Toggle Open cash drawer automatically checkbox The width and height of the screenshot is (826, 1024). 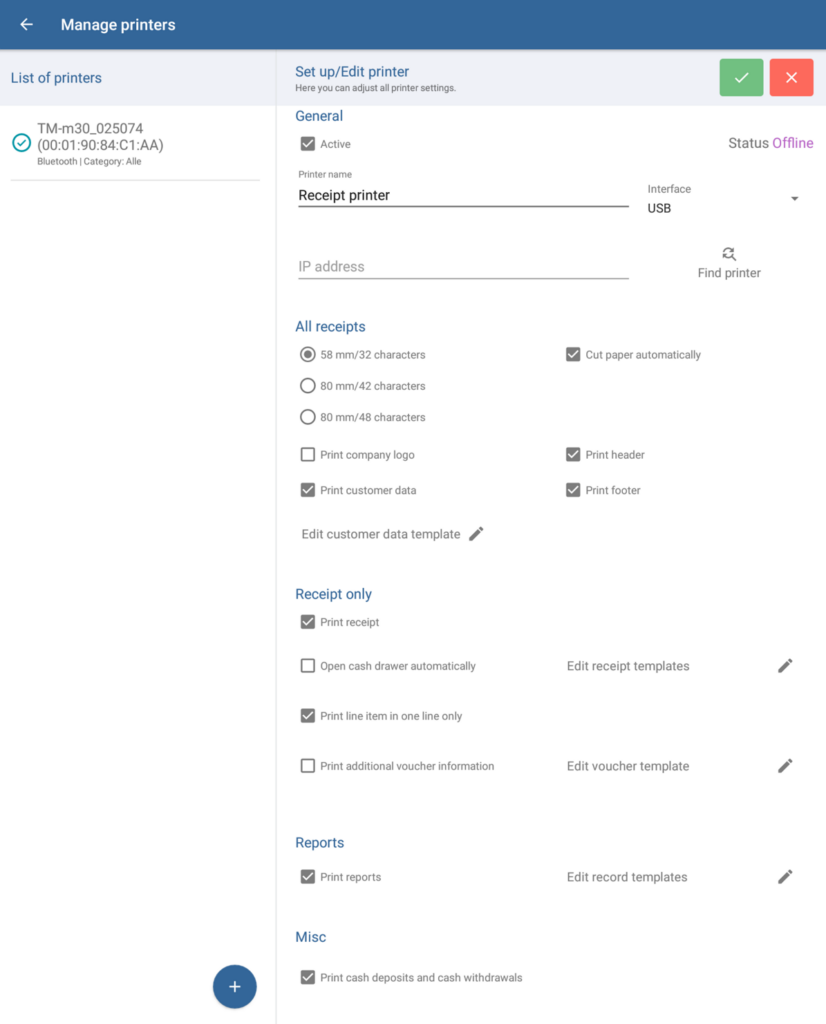[x=308, y=666]
